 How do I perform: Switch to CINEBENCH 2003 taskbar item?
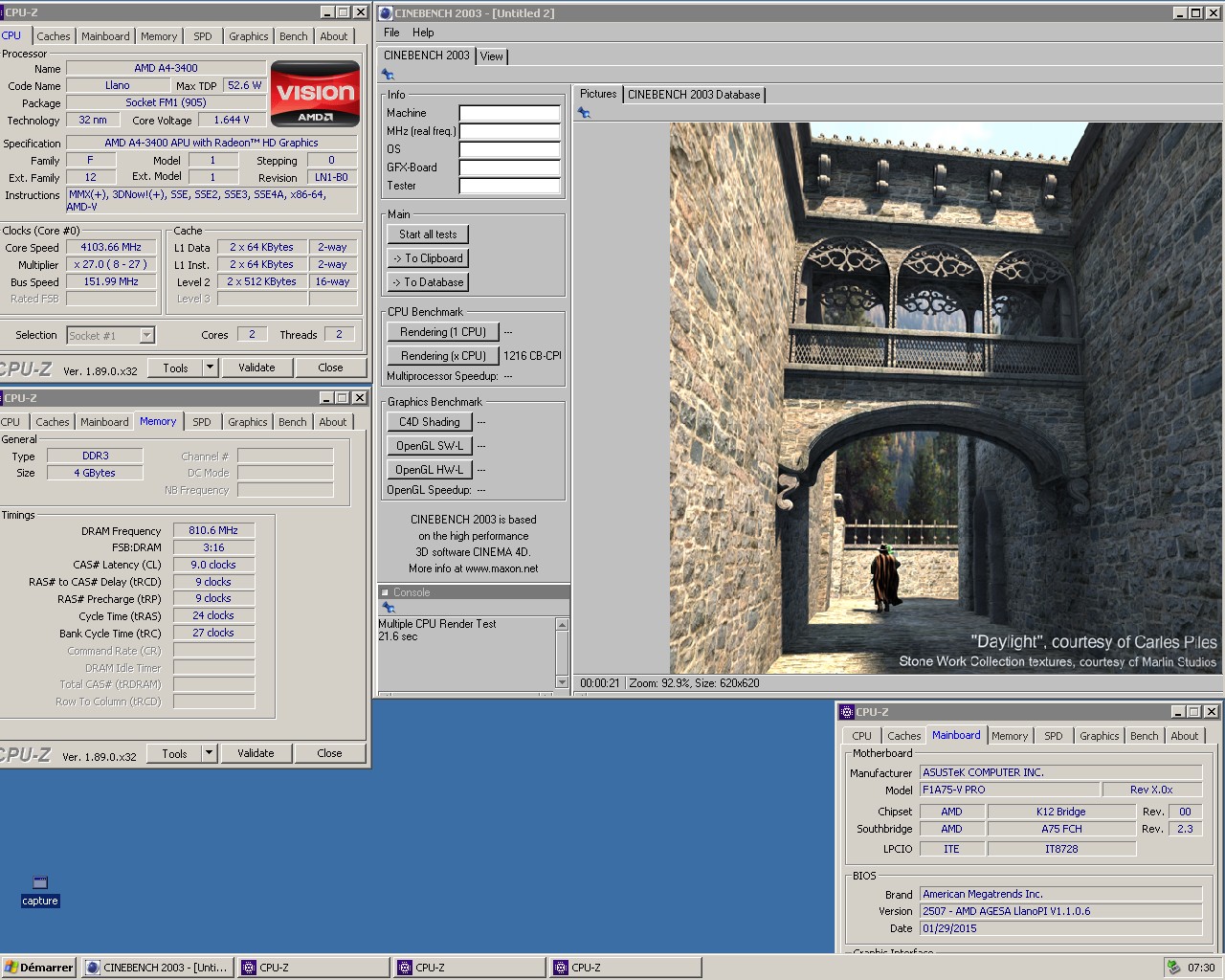pyautogui.click(x=157, y=968)
